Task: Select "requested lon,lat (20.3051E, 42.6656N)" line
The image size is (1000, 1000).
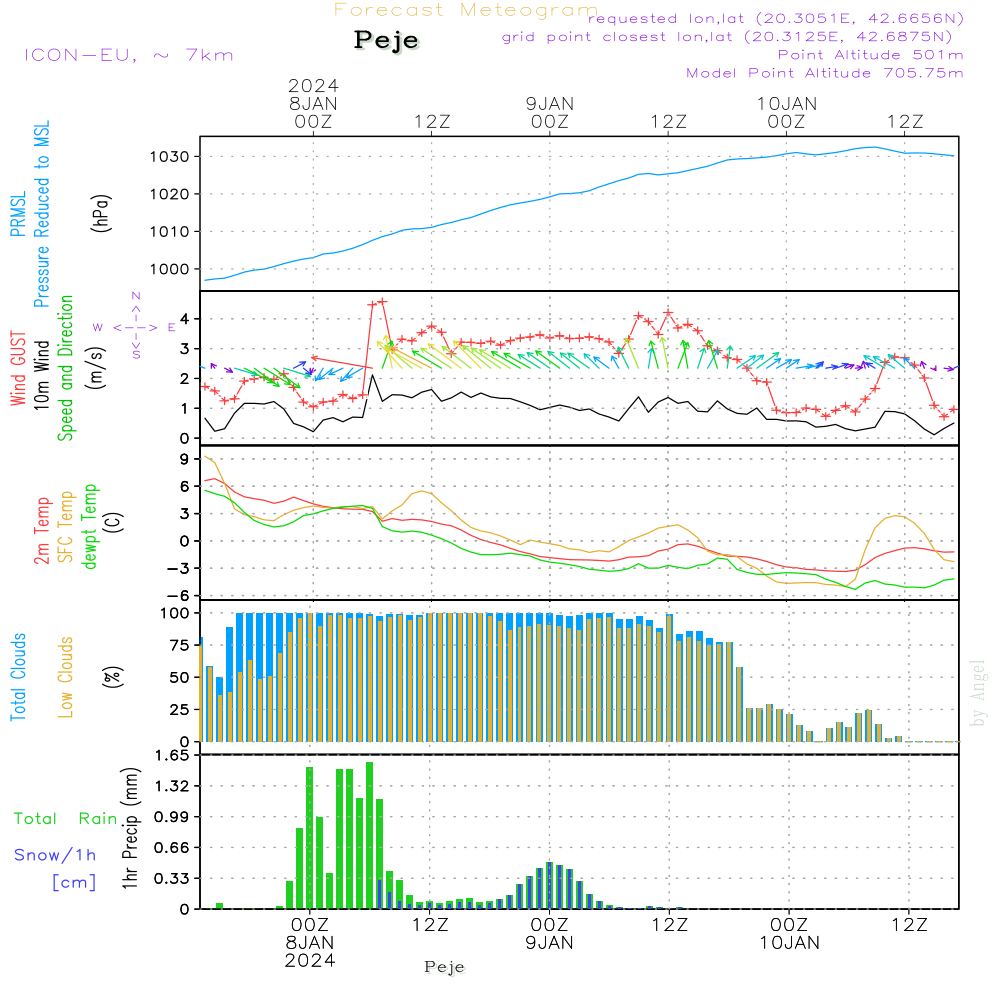Action: point(776,19)
